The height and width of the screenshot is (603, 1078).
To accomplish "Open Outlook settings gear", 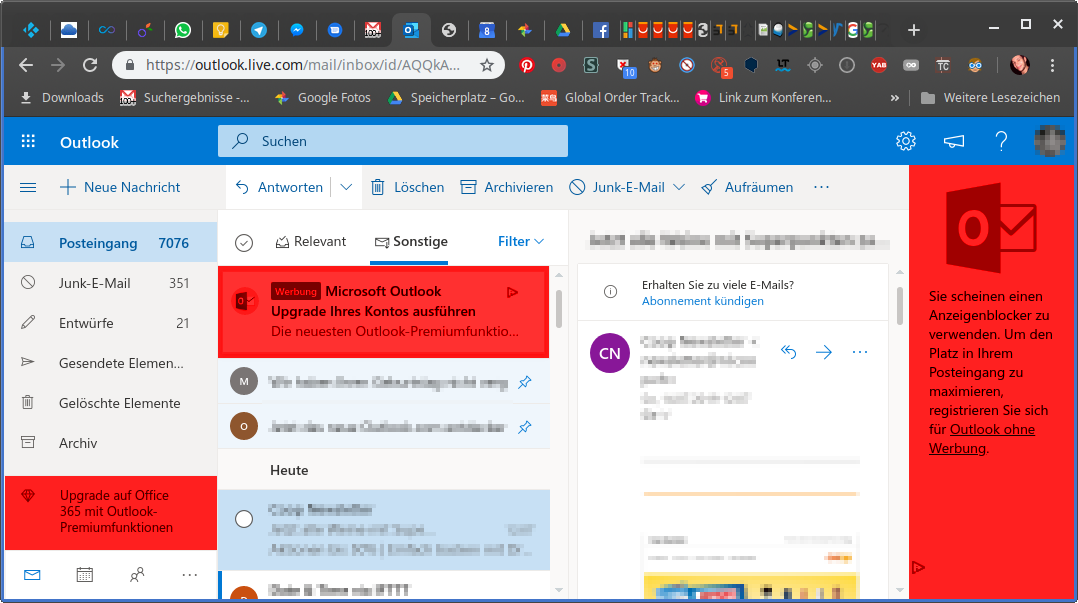I will pyautogui.click(x=905, y=141).
